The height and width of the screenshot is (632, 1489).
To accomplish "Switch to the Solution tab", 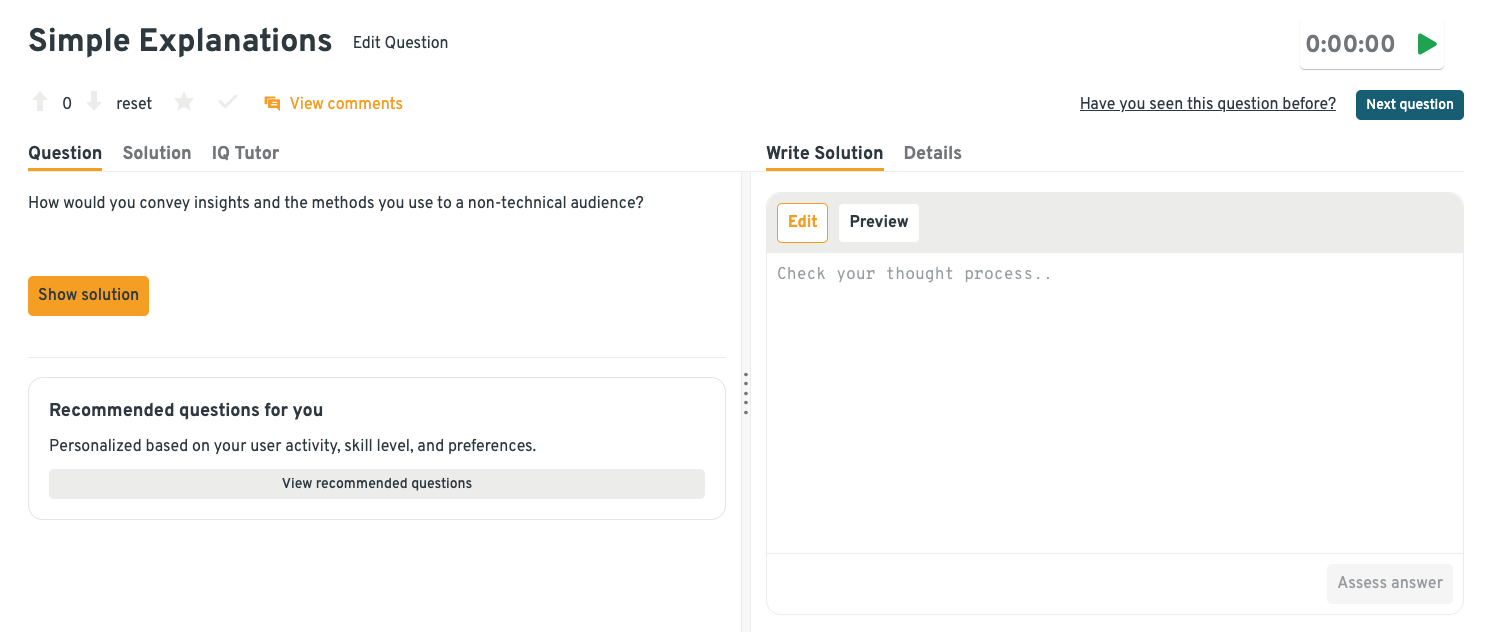I will coord(157,153).
